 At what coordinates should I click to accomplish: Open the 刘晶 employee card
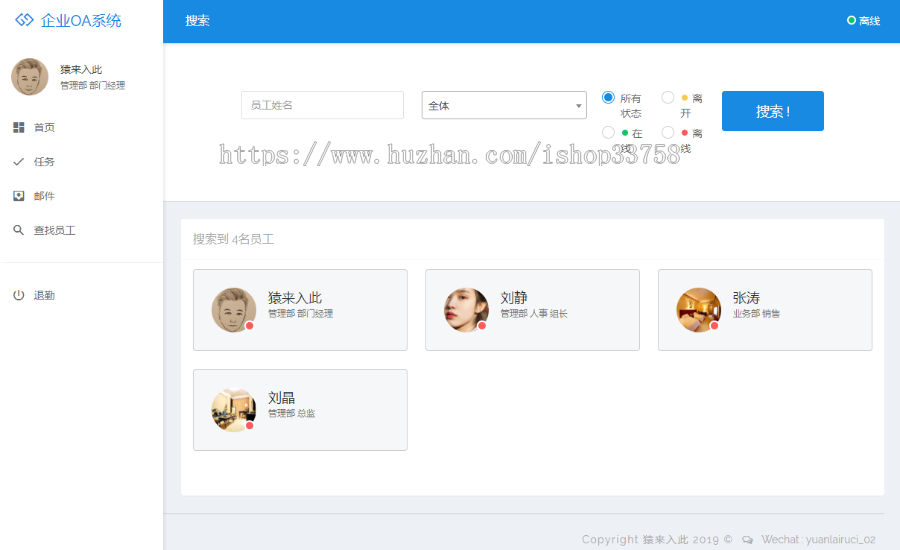300,410
